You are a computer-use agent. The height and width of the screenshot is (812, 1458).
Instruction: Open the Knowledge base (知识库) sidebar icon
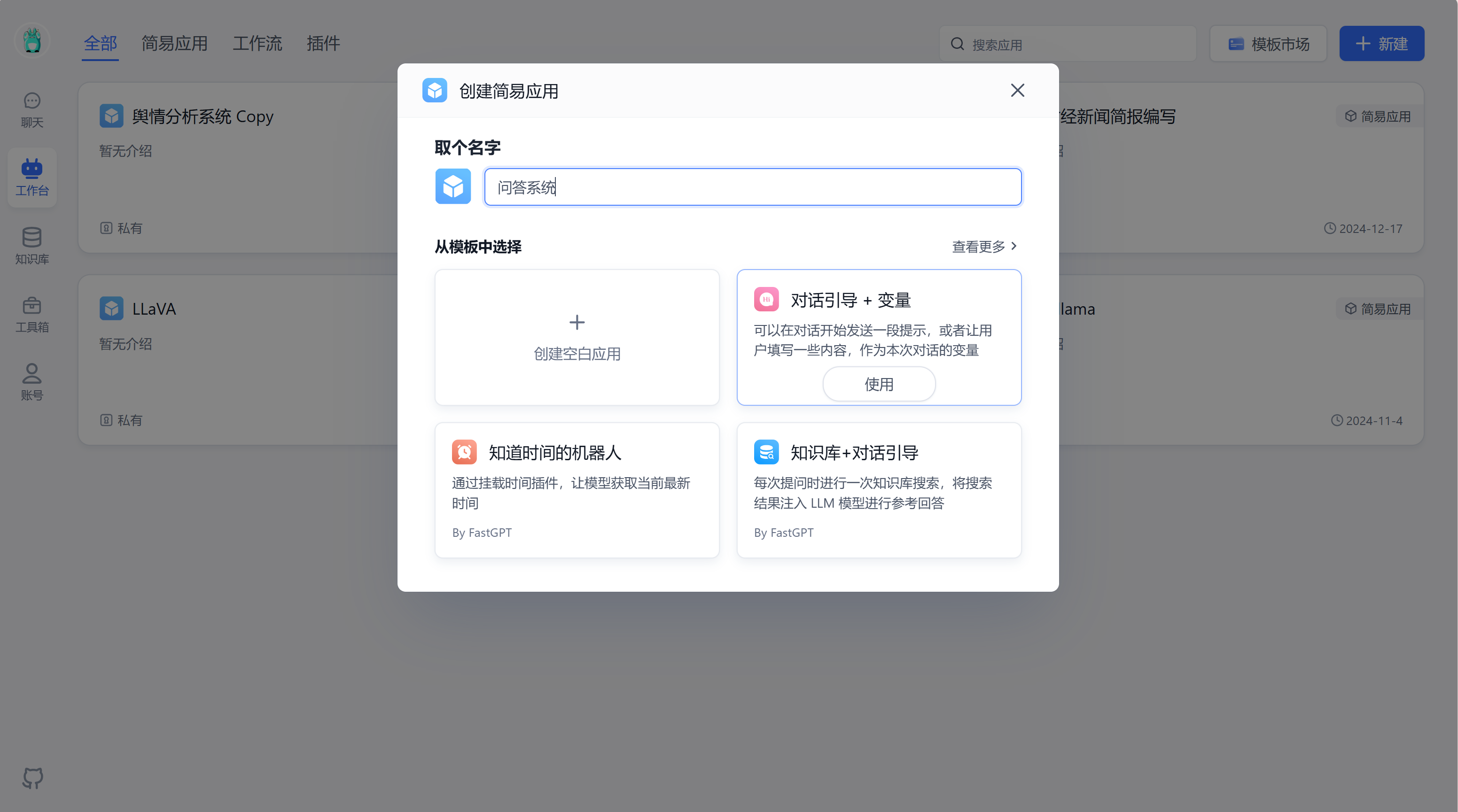(x=31, y=246)
